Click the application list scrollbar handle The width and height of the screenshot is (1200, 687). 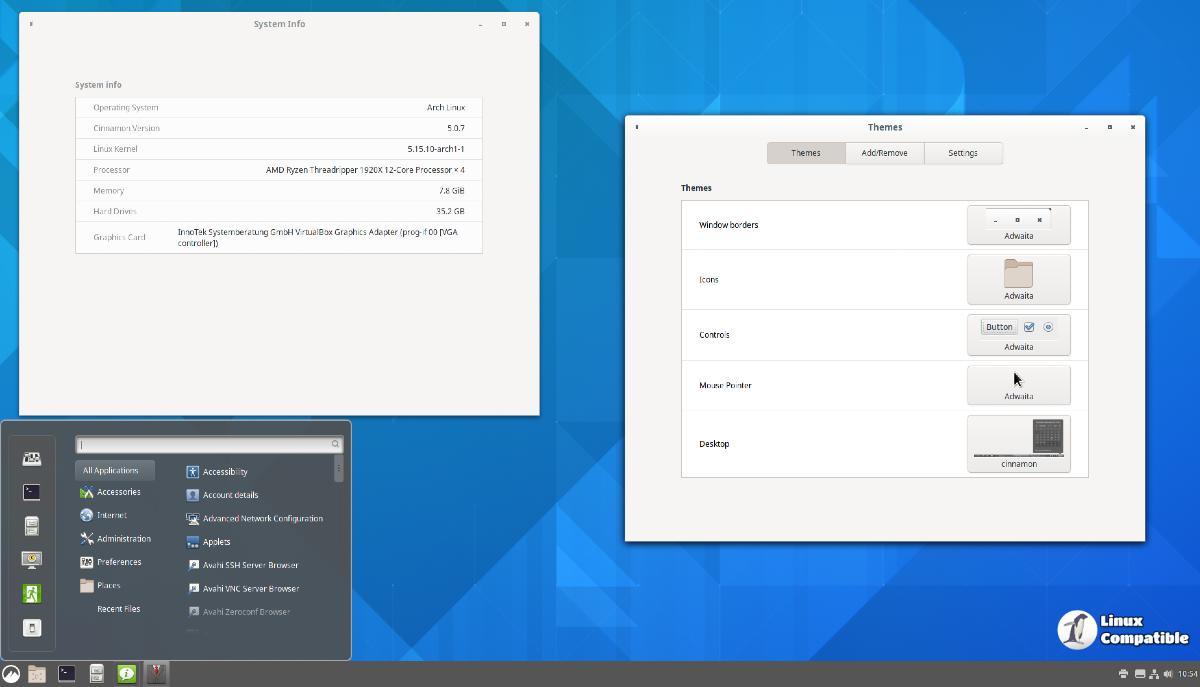pos(339,470)
